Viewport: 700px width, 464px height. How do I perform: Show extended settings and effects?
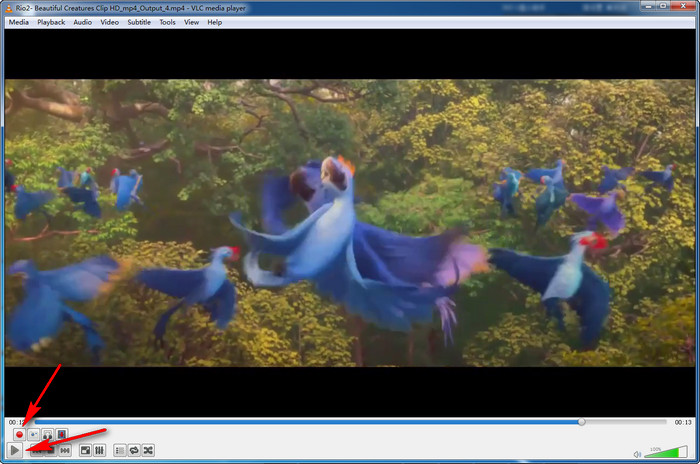pyautogui.click(x=99, y=451)
